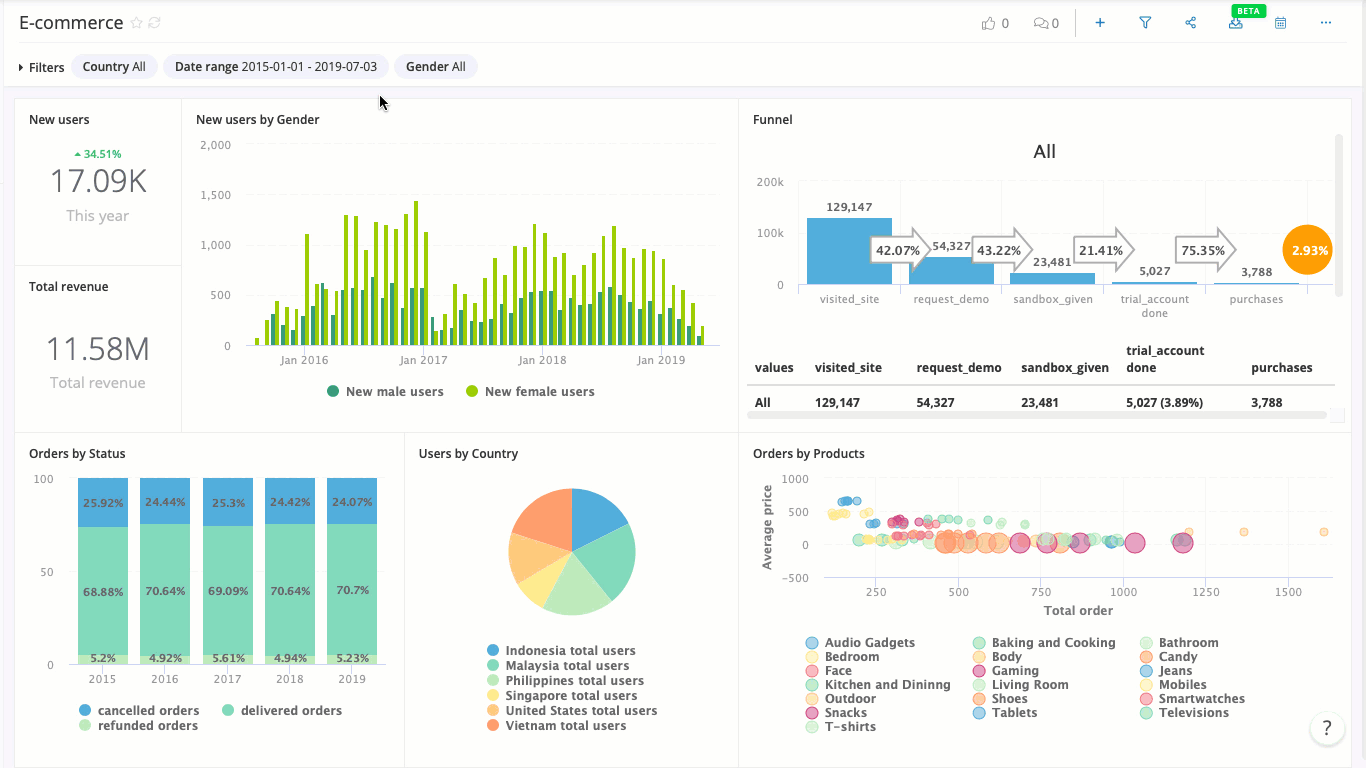Open the three-dots more options menu
Screen dimensions: 1366x768
(x=1326, y=23)
